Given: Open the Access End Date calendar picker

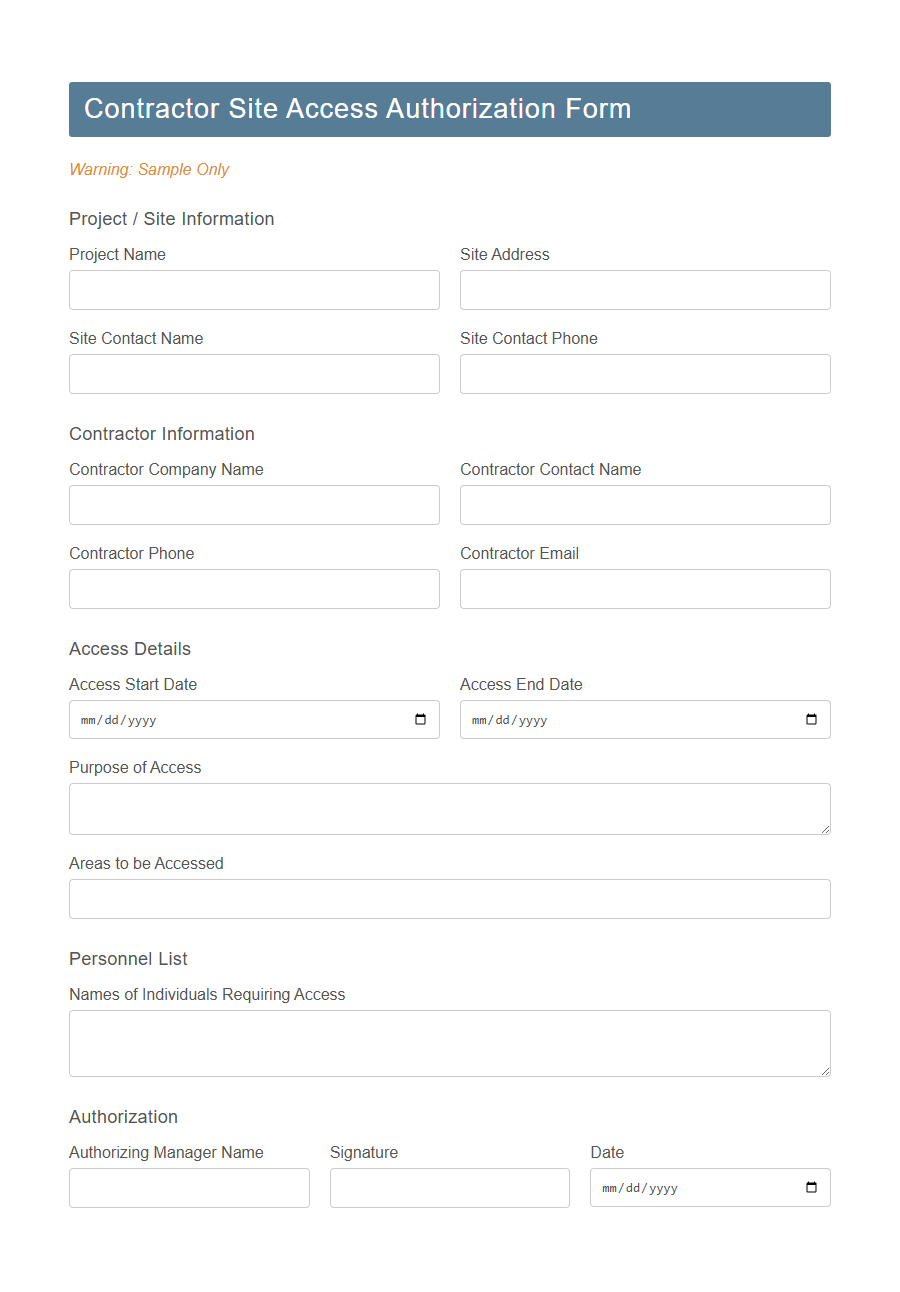Looking at the screenshot, I should pos(811,719).
